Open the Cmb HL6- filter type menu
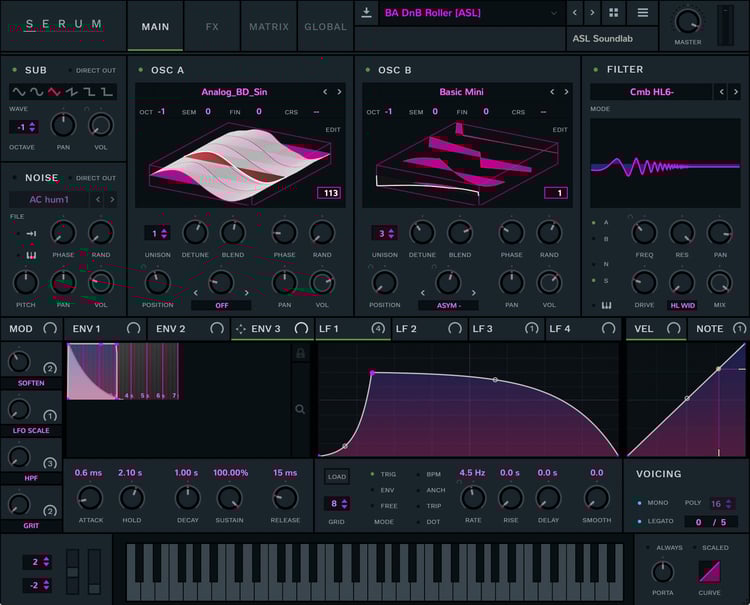 pos(651,92)
